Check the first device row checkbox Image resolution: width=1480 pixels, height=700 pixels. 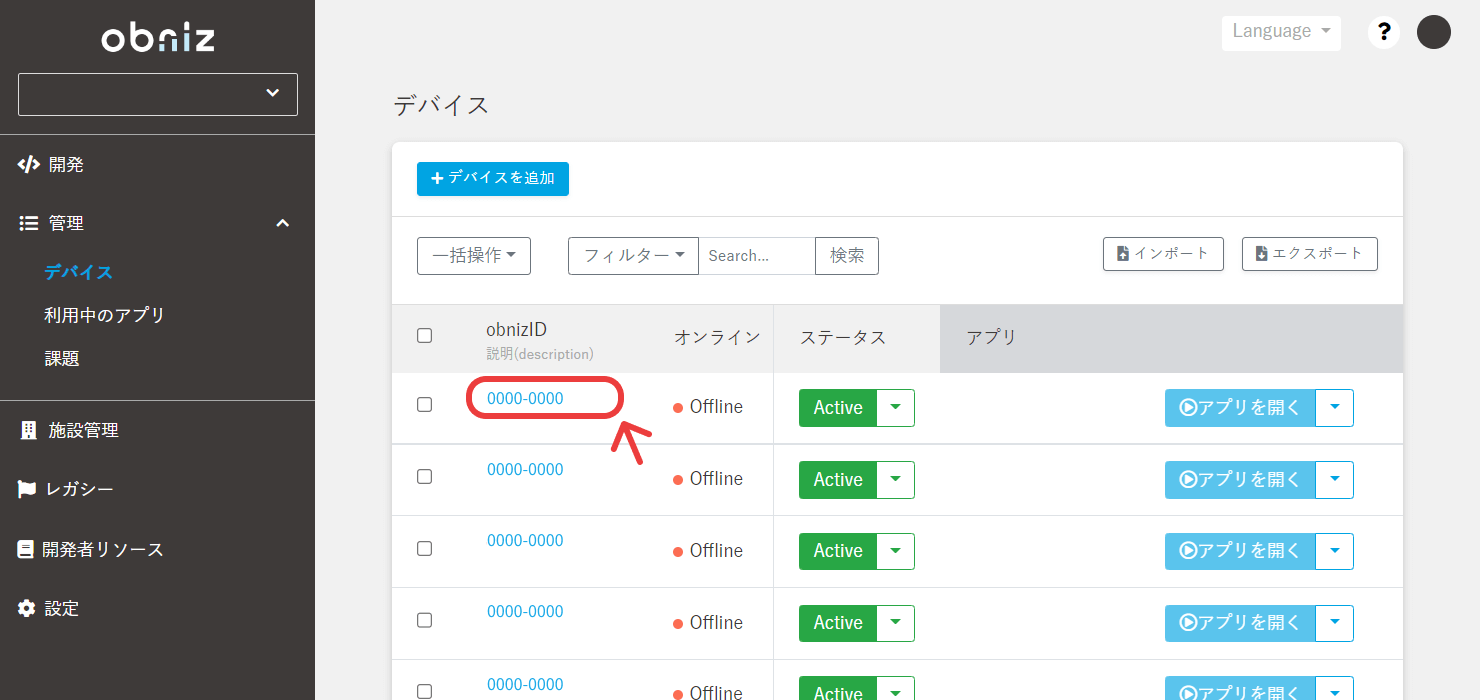(424, 405)
